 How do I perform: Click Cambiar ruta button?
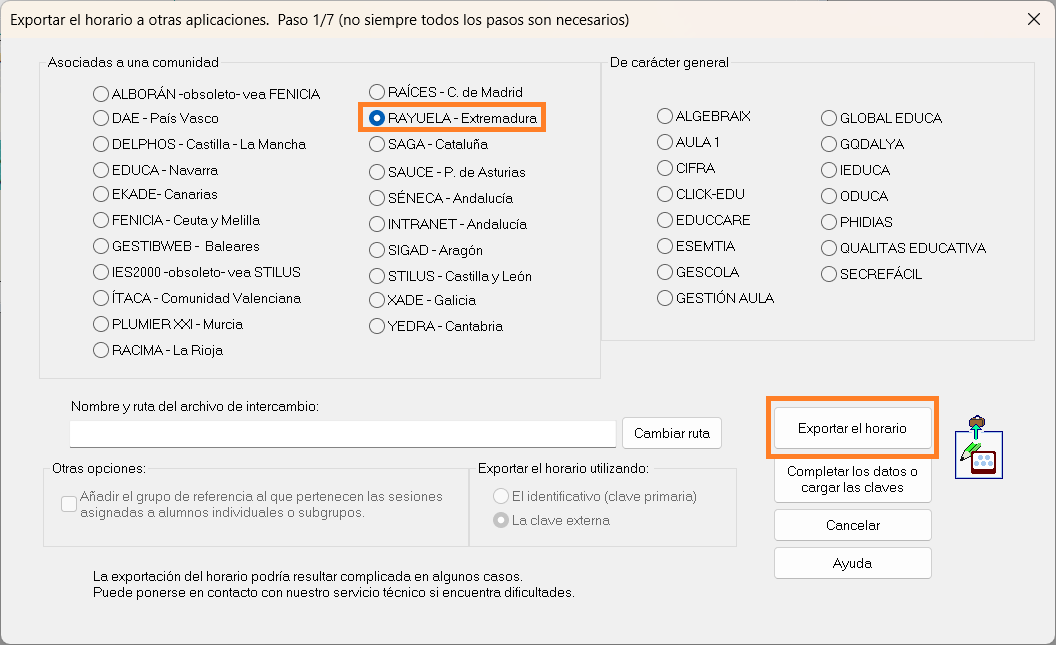coord(672,433)
